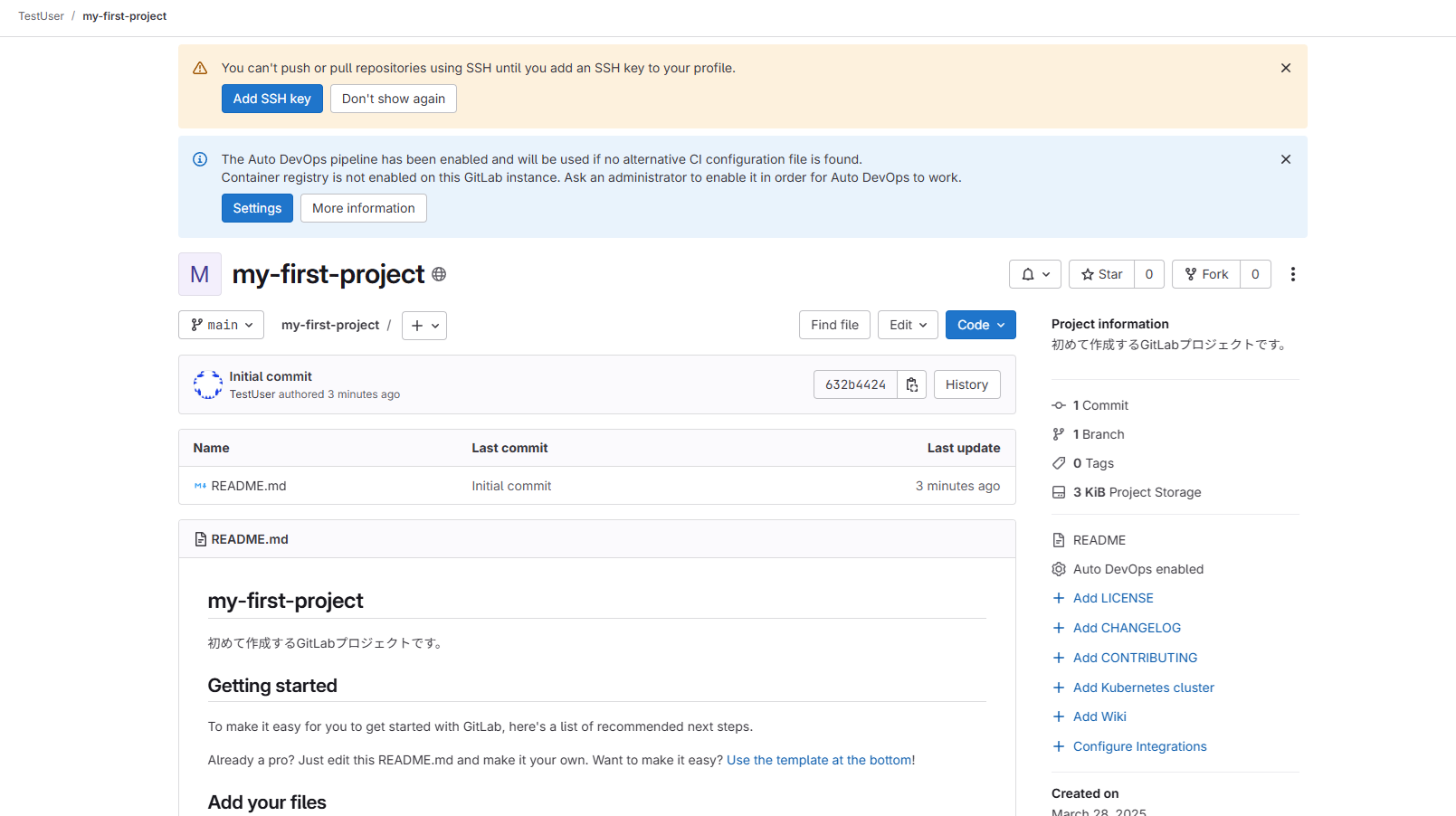Click the tag icon beside 0 Tags
This screenshot has width=1456, height=816.
coord(1059,463)
